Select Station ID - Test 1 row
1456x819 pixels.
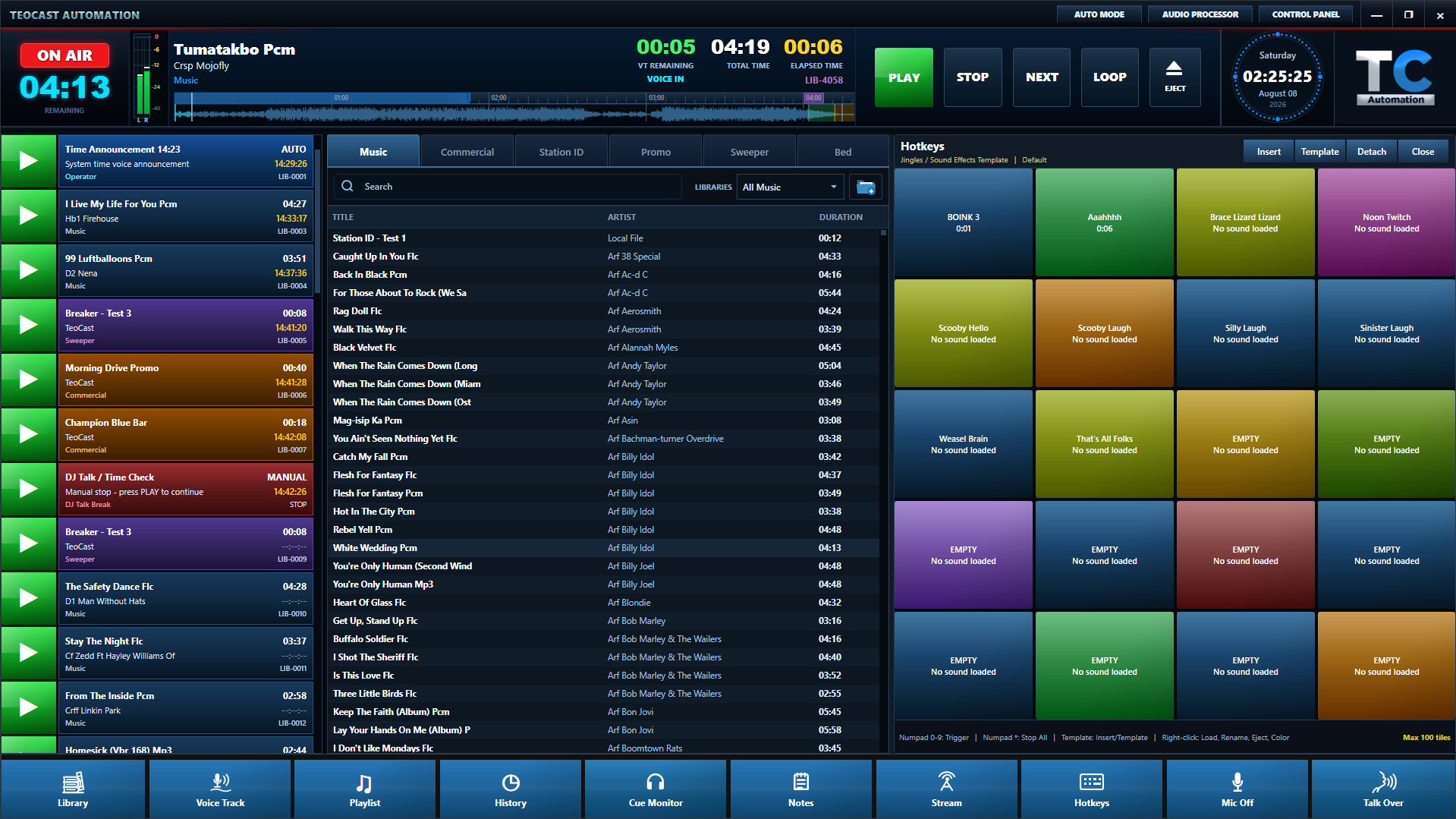pyautogui.click(x=604, y=238)
